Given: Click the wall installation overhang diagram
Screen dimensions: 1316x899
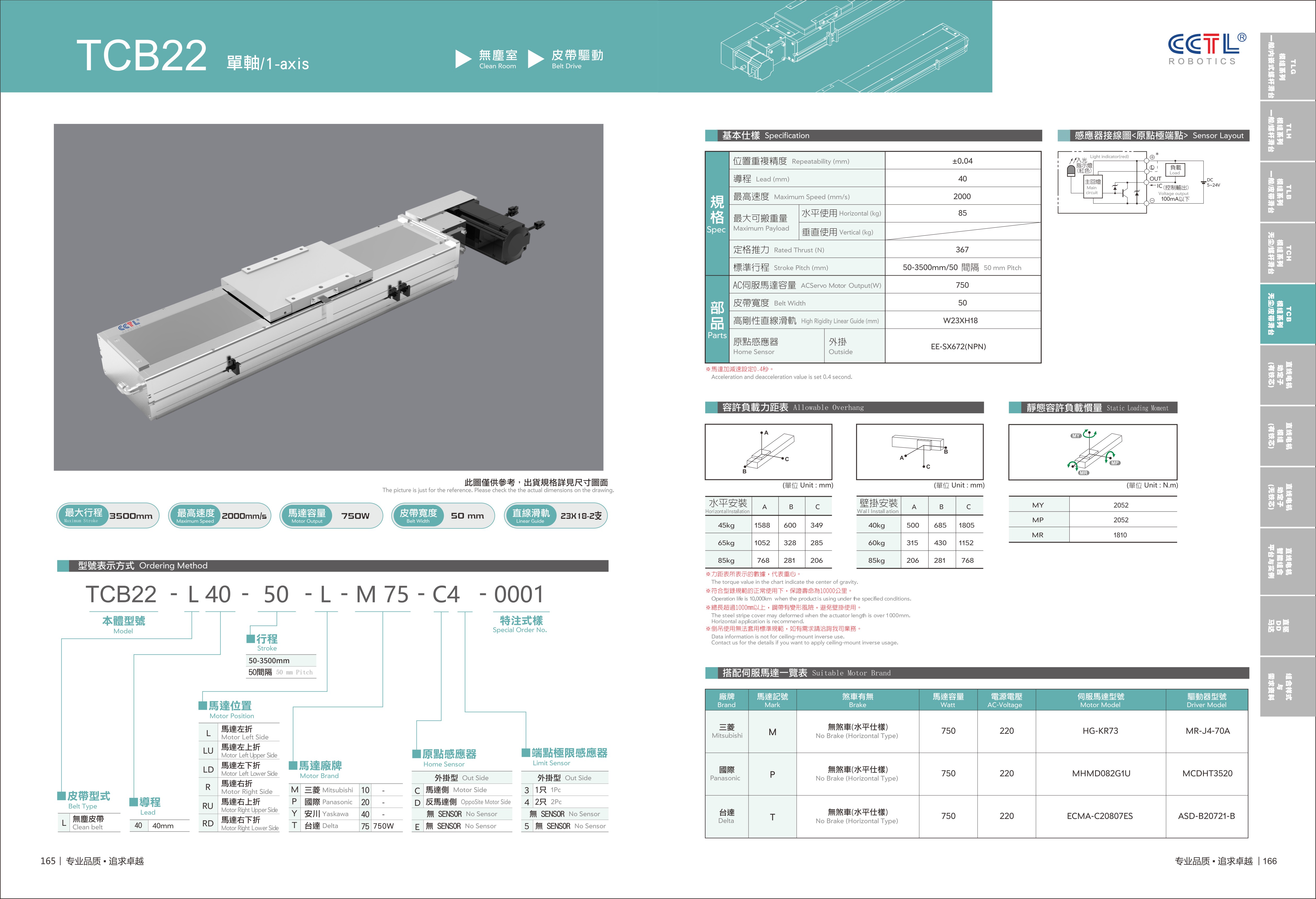Looking at the screenshot, I should [x=920, y=452].
